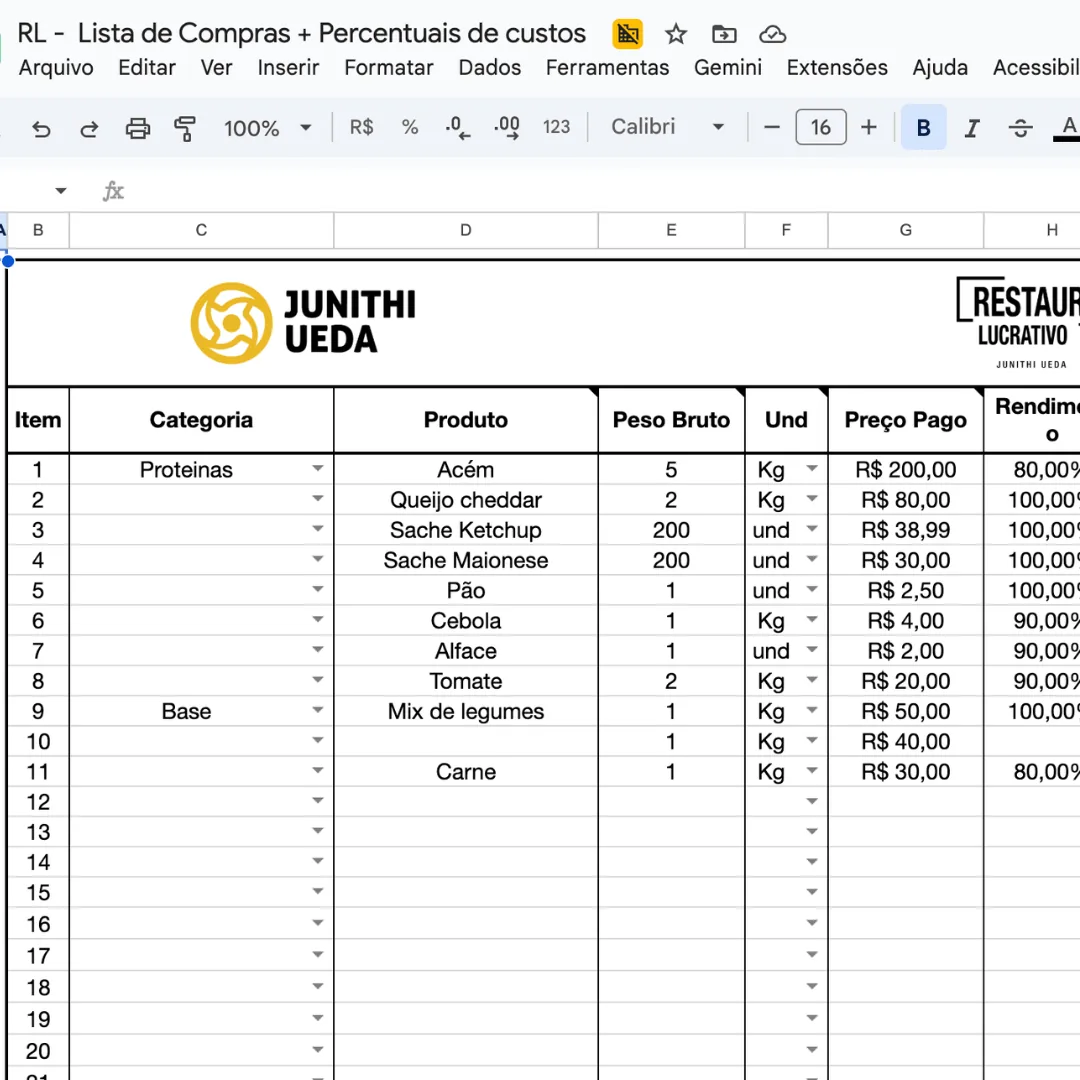Open Categoria dropdown in Queijo cheddar row

318,498
